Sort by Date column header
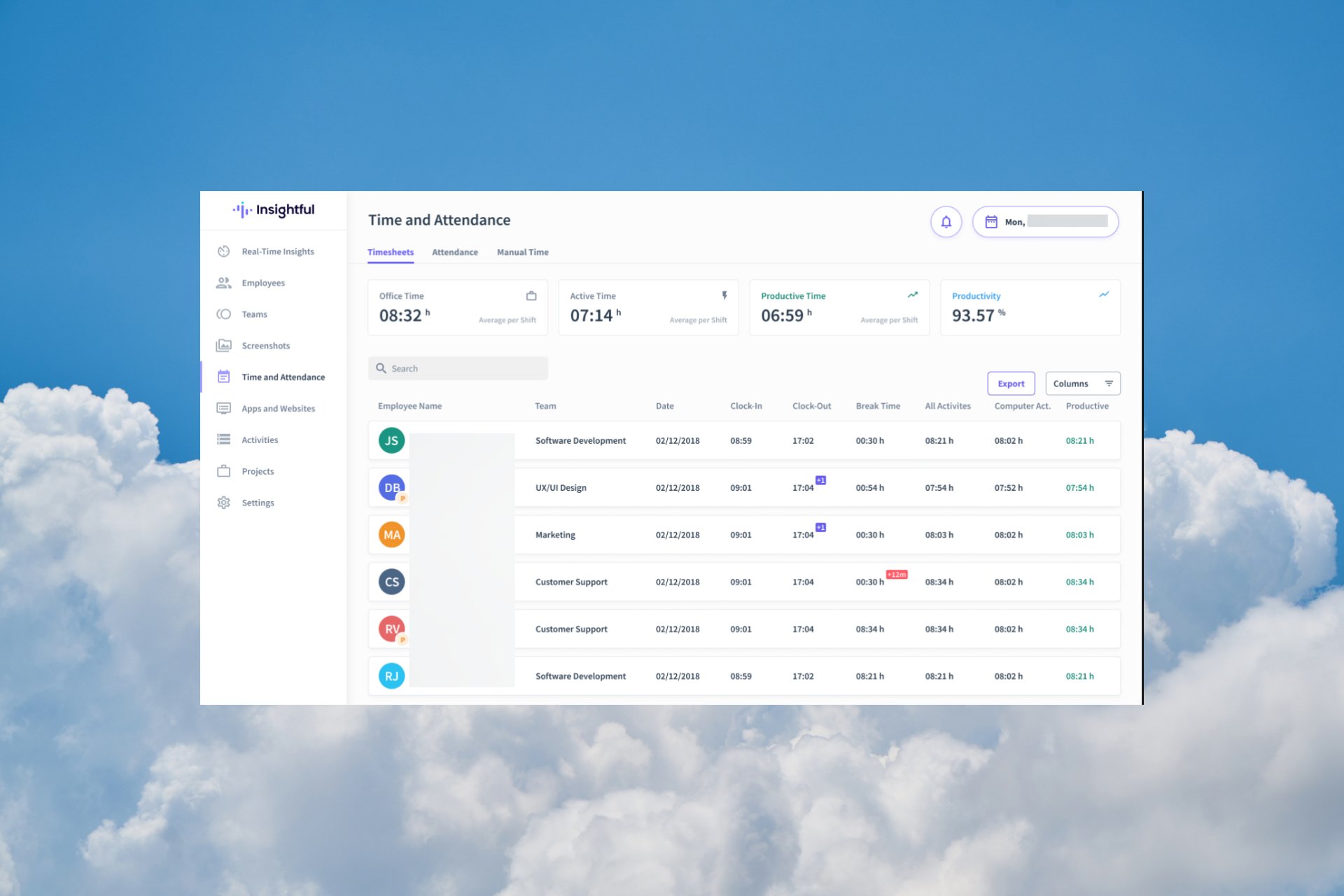Image resolution: width=1344 pixels, height=896 pixels. coord(665,406)
